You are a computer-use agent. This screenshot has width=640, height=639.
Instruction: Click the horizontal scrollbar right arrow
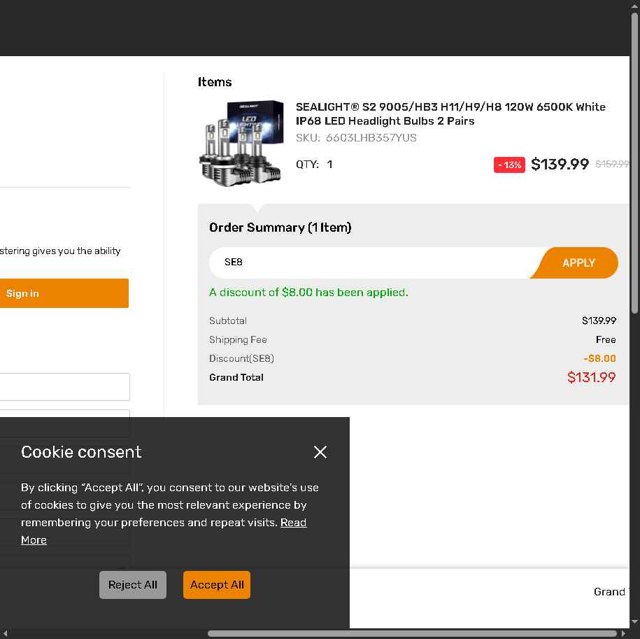(623, 634)
